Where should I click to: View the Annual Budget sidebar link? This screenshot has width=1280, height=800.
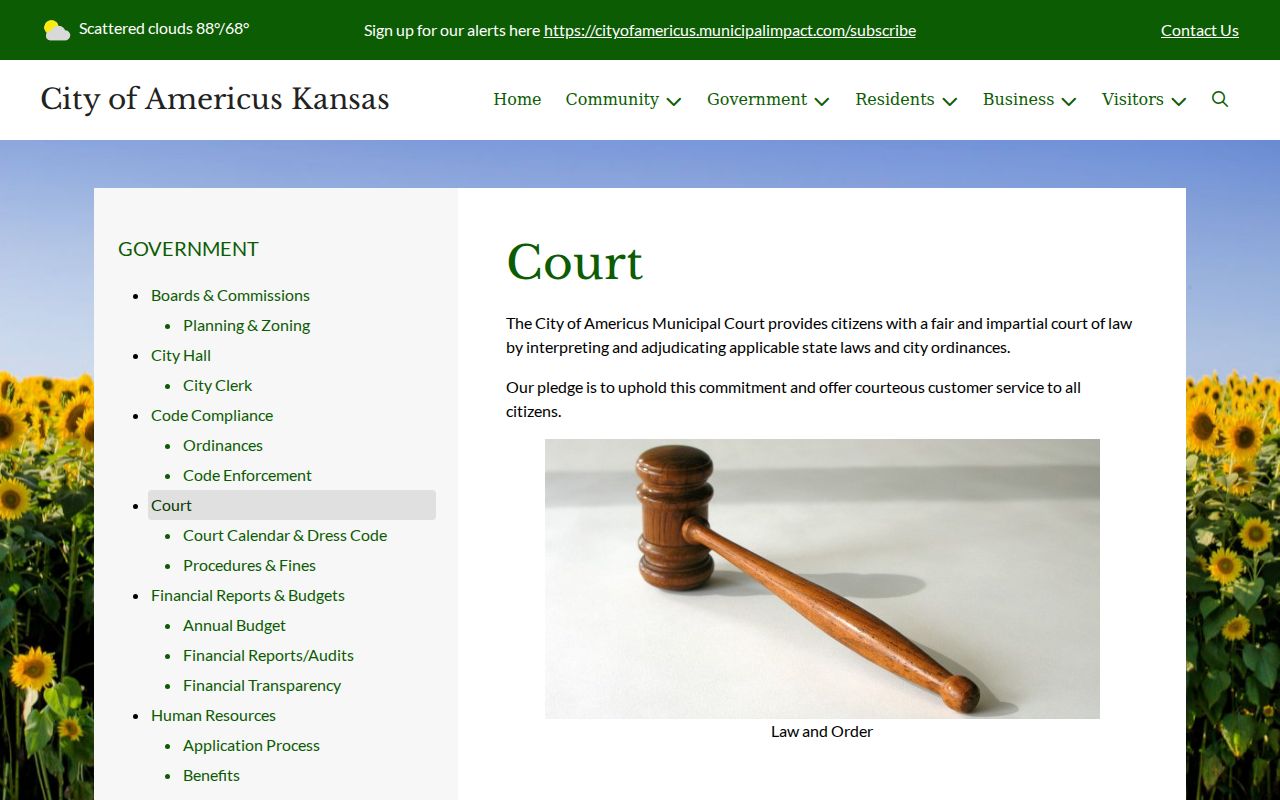234,625
